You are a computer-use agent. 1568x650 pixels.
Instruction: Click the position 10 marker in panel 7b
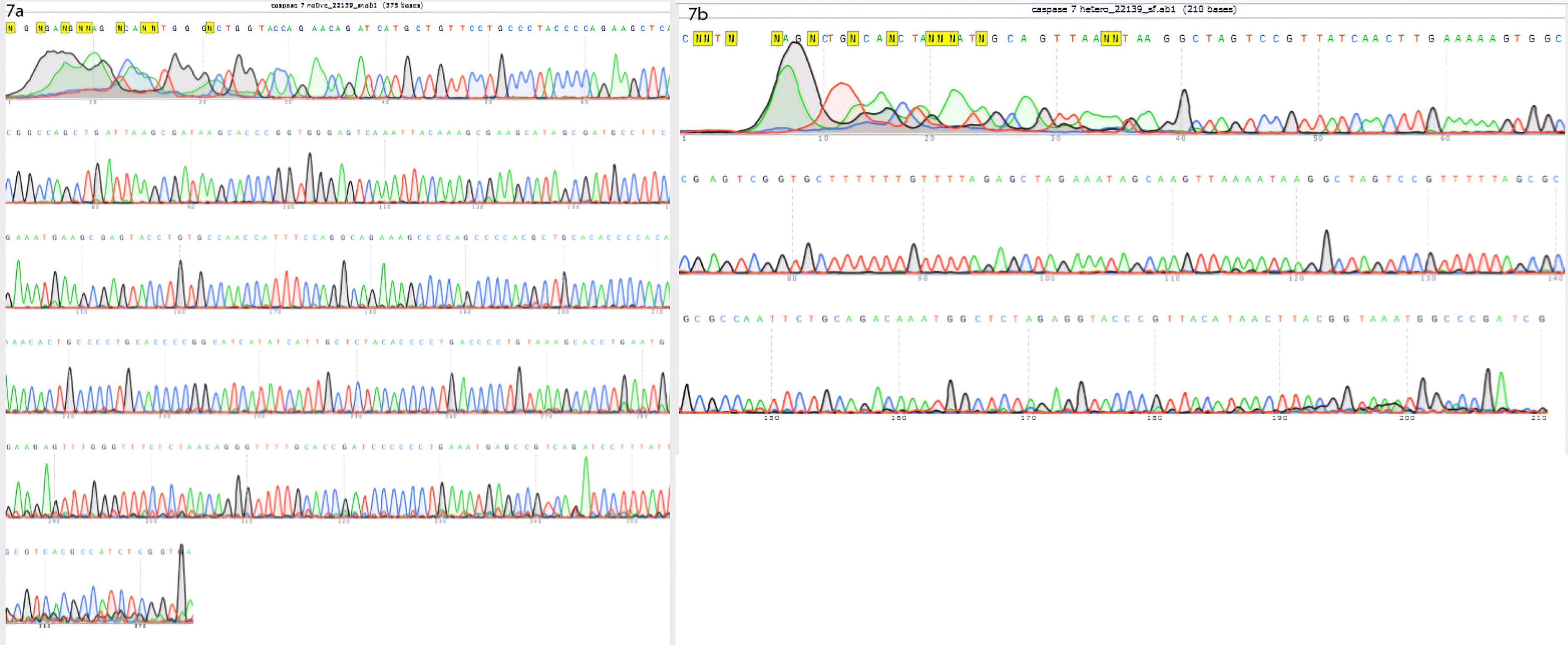[x=823, y=139]
